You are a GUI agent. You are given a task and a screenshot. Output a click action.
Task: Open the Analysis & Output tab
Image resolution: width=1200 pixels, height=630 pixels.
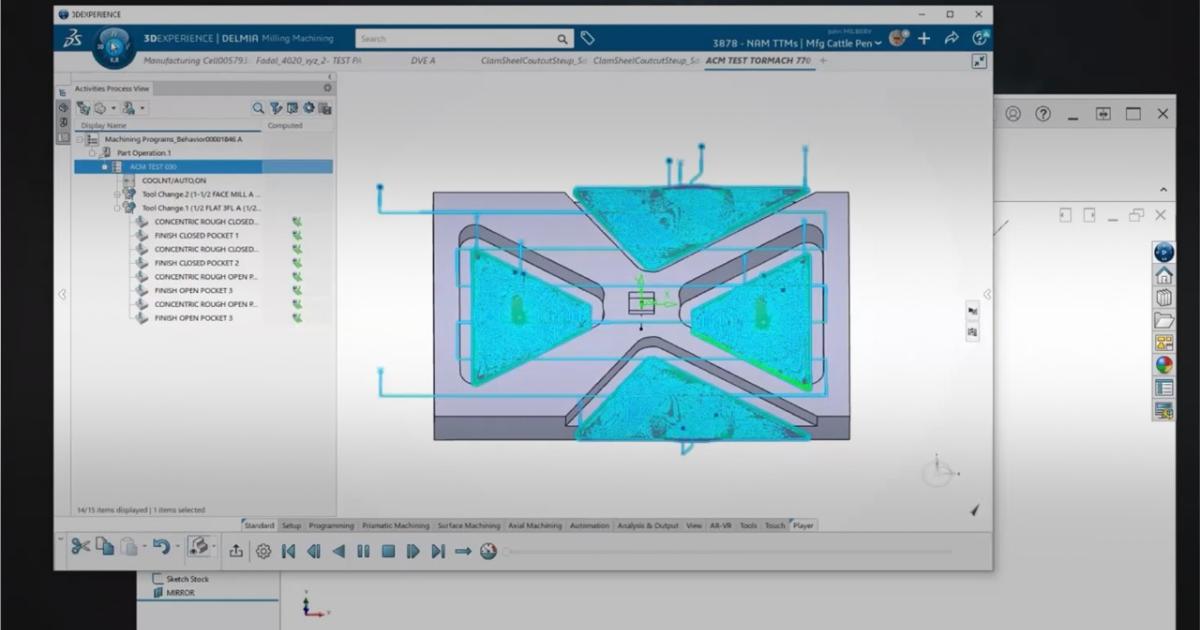pos(648,525)
